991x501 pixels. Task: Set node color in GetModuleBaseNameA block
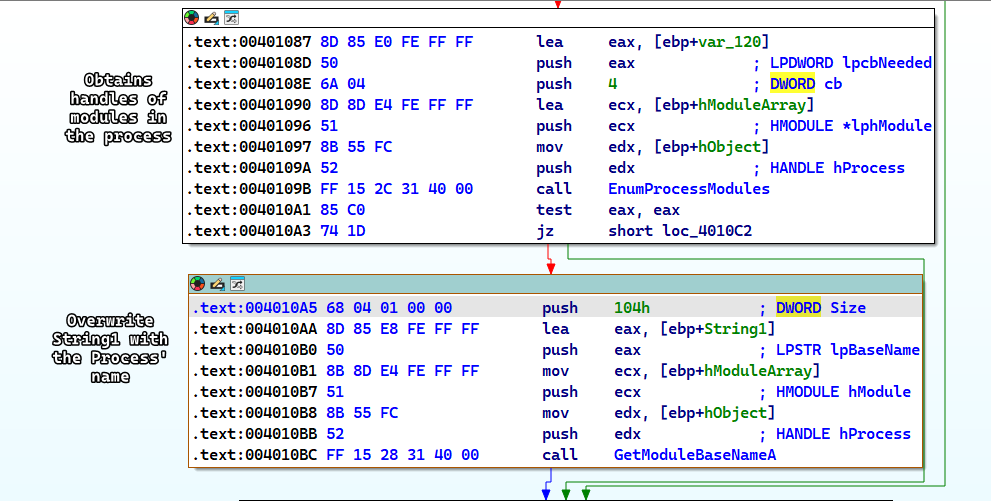tap(198, 284)
